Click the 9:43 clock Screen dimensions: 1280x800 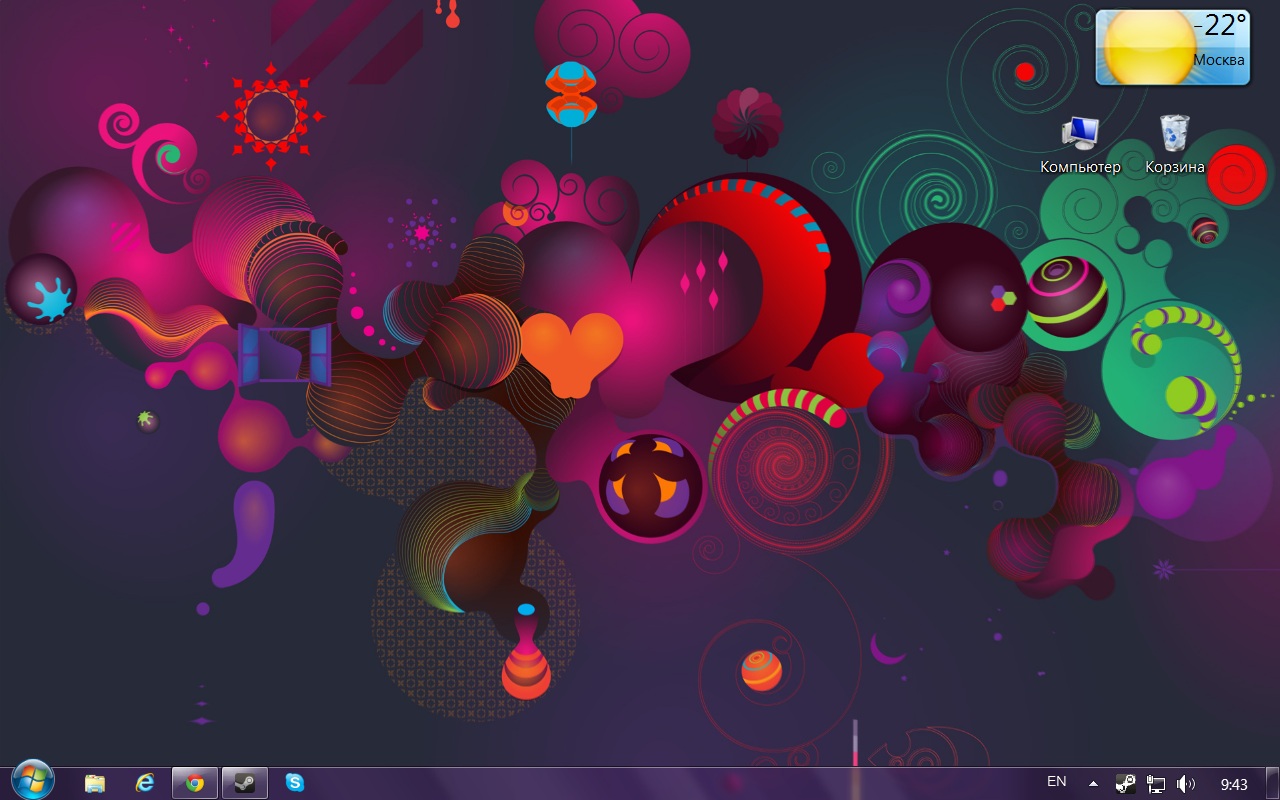tap(1234, 784)
